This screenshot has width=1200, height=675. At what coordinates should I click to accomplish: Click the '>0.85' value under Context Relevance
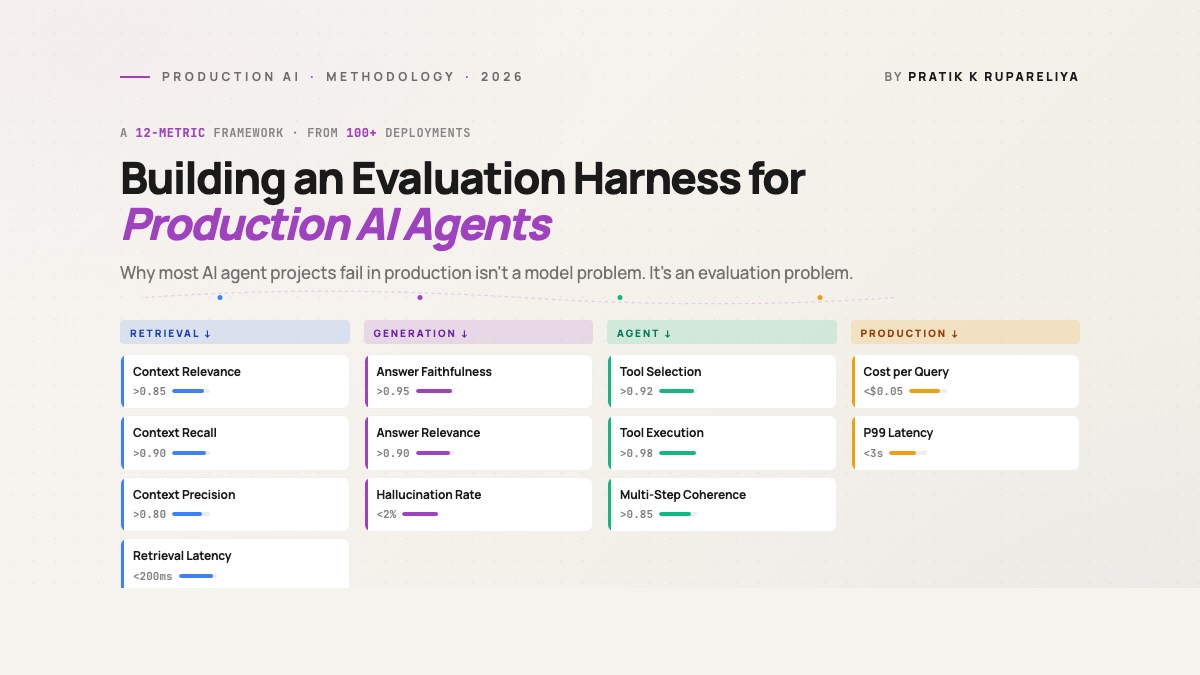click(149, 392)
